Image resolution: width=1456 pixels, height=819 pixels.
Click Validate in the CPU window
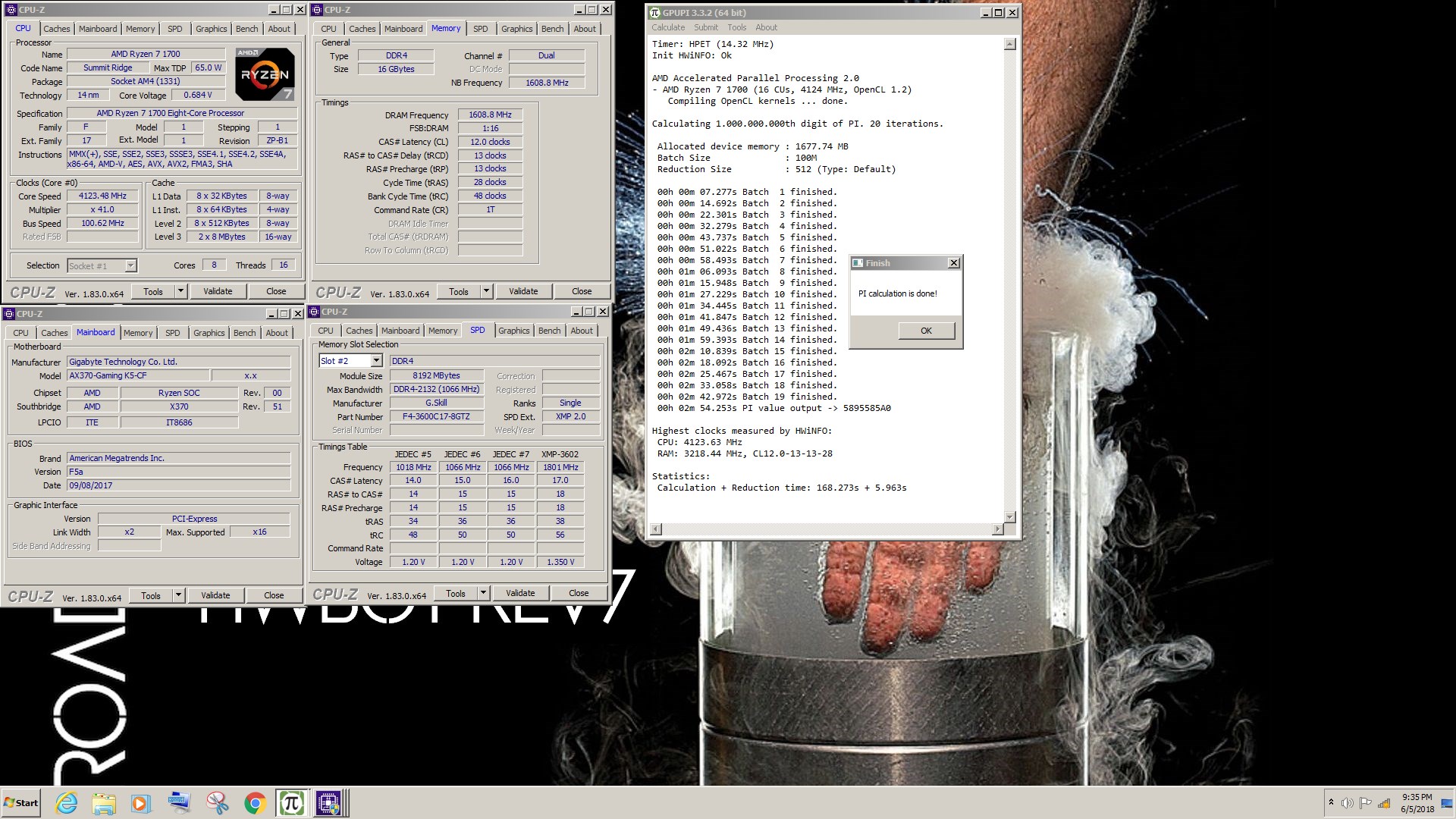point(218,291)
